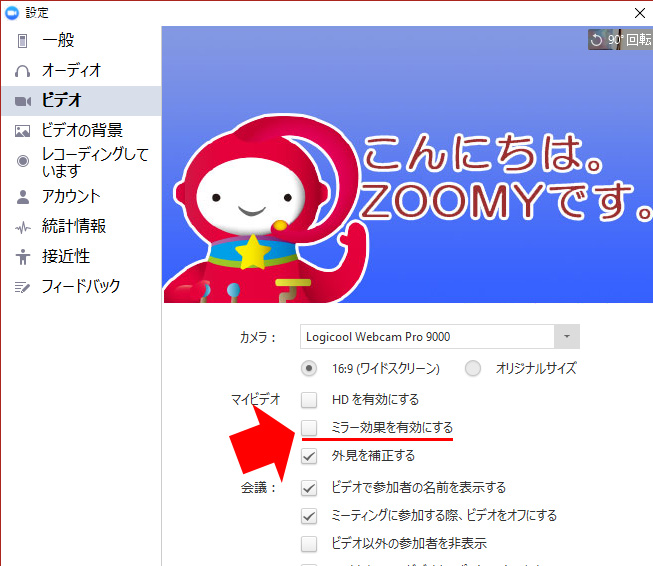The width and height of the screenshot is (653, 566).
Task: Select the 16:9 widescreen radio button
Action: pos(309,368)
